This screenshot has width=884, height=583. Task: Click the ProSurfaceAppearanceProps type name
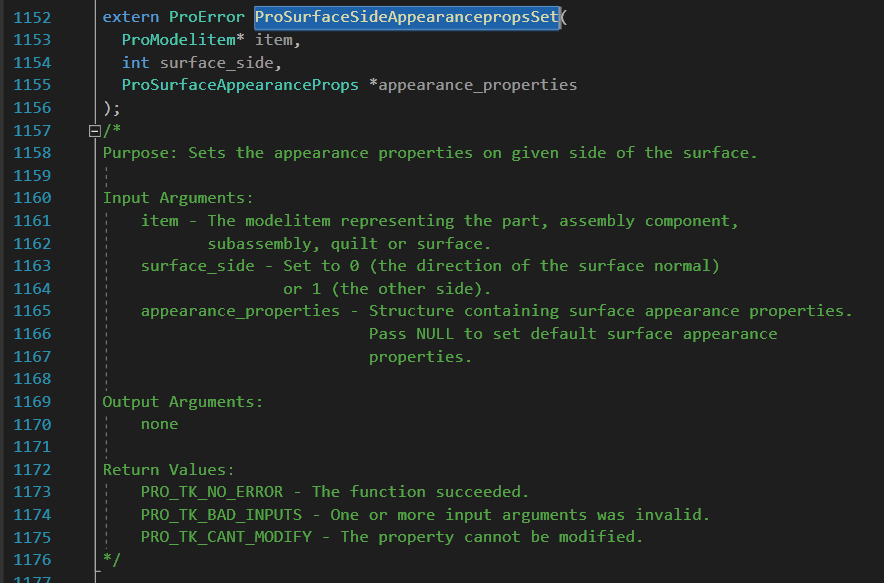pos(239,85)
